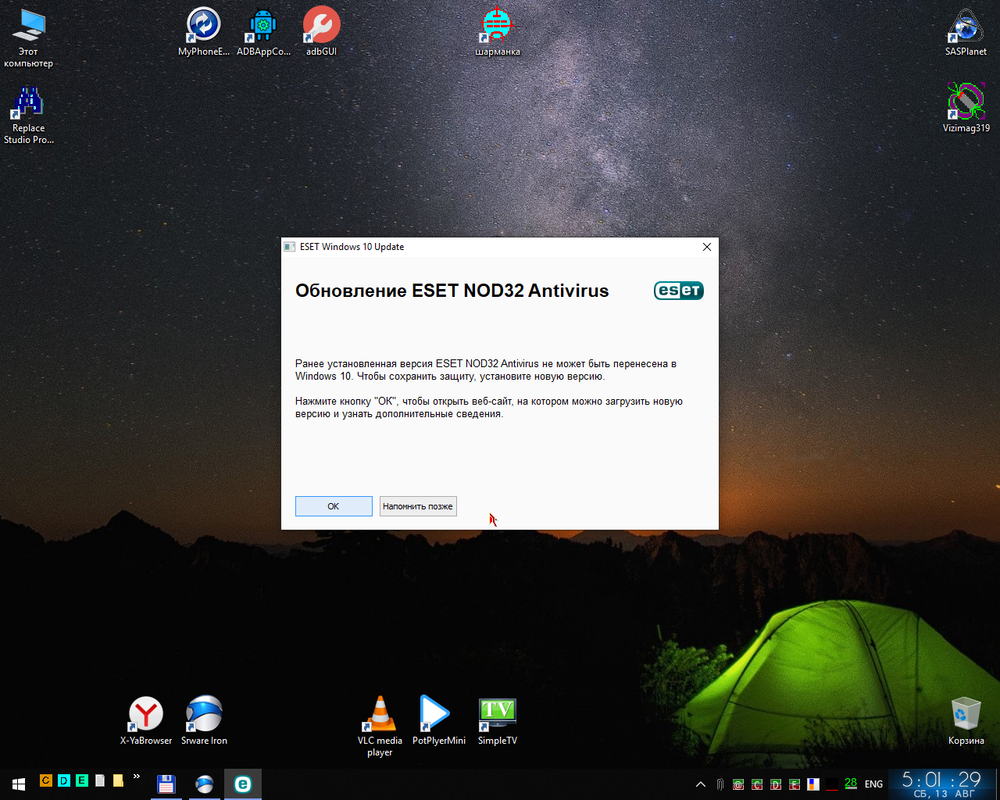The width and height of the screenshot is (1000, 800).
Task: Launch SimpleTV desktop shortcut
Action: [497, 721]
